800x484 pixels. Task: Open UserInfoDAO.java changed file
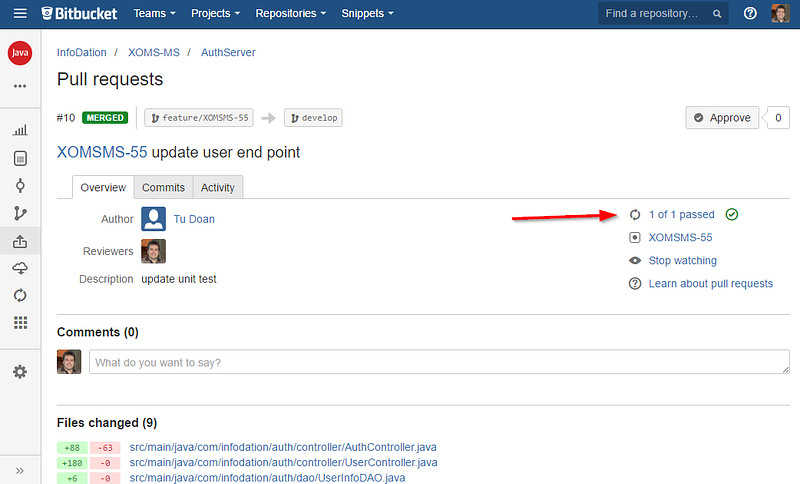(x=267, y=478)
